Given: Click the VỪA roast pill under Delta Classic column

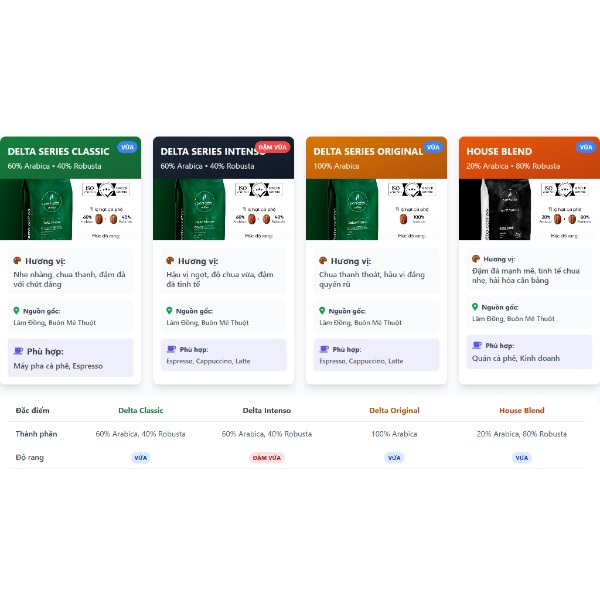Looking at the screenshot, I should point(141,458).
